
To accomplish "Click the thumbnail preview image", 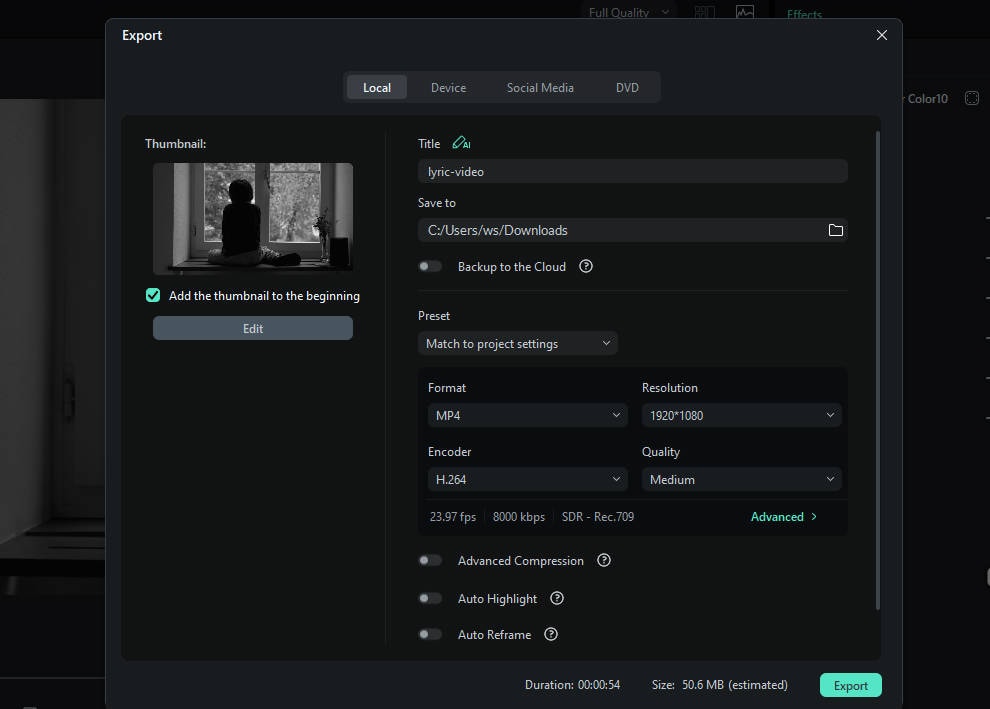I will click(252, 218).
